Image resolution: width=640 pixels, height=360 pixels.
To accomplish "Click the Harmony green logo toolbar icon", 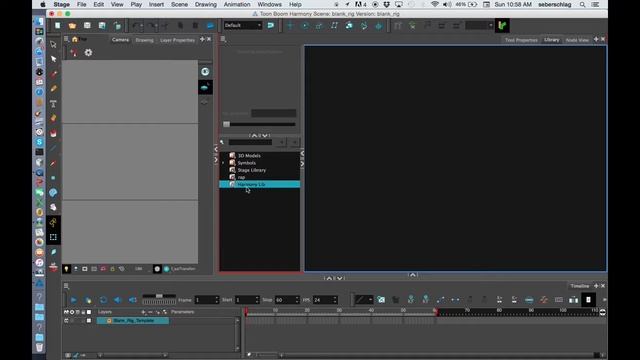I will pos(502,25).
